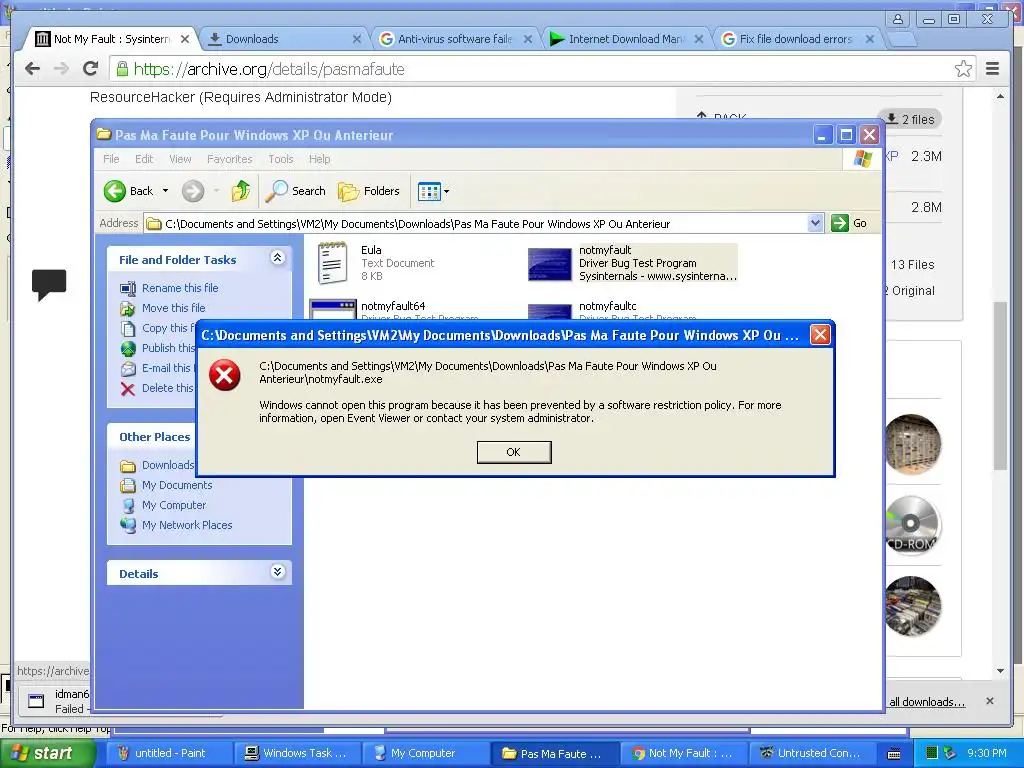Click the browser page vertical scrollbar

[x=1000, y=385]
